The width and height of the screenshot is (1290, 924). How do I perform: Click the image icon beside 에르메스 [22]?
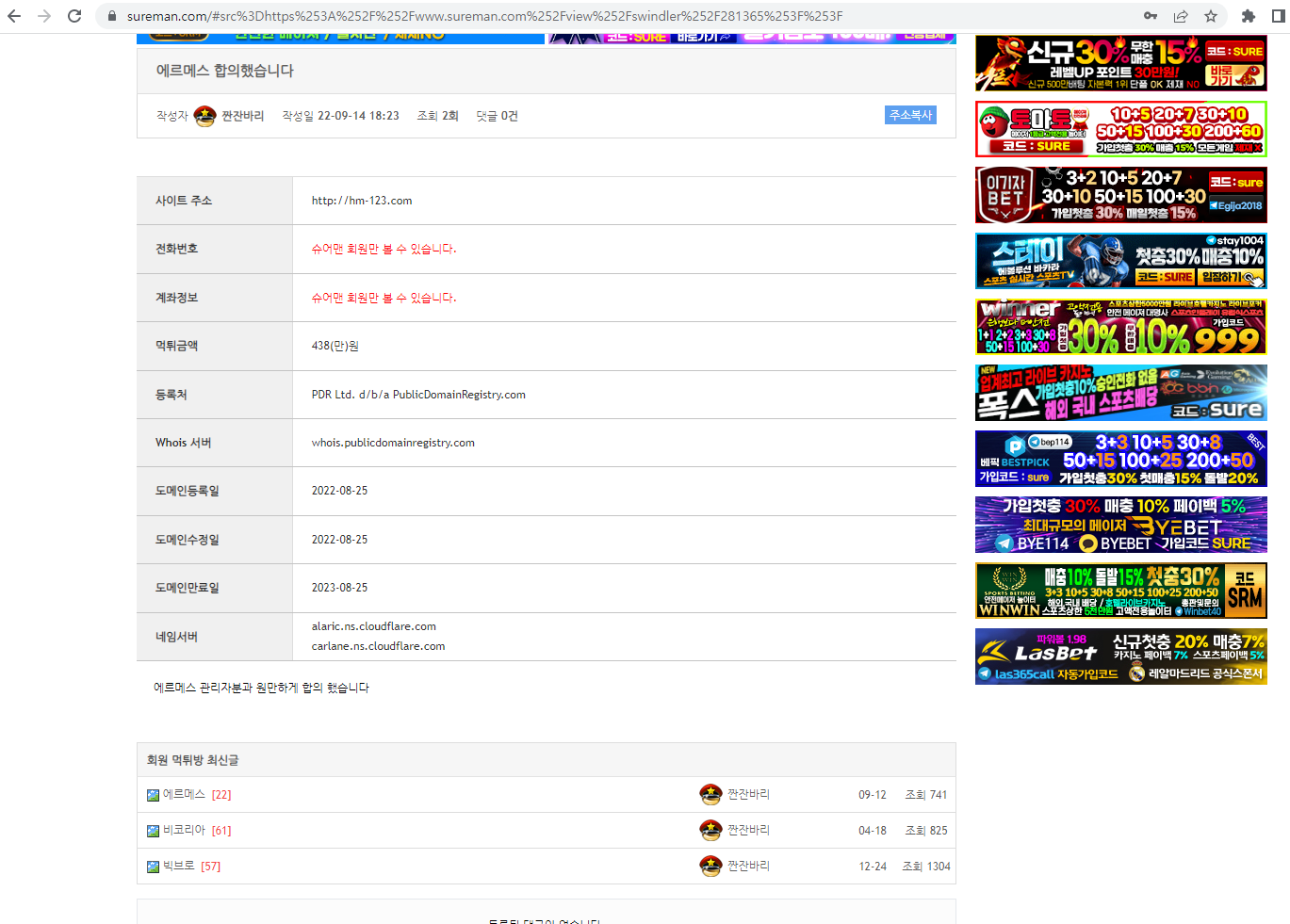153,795
